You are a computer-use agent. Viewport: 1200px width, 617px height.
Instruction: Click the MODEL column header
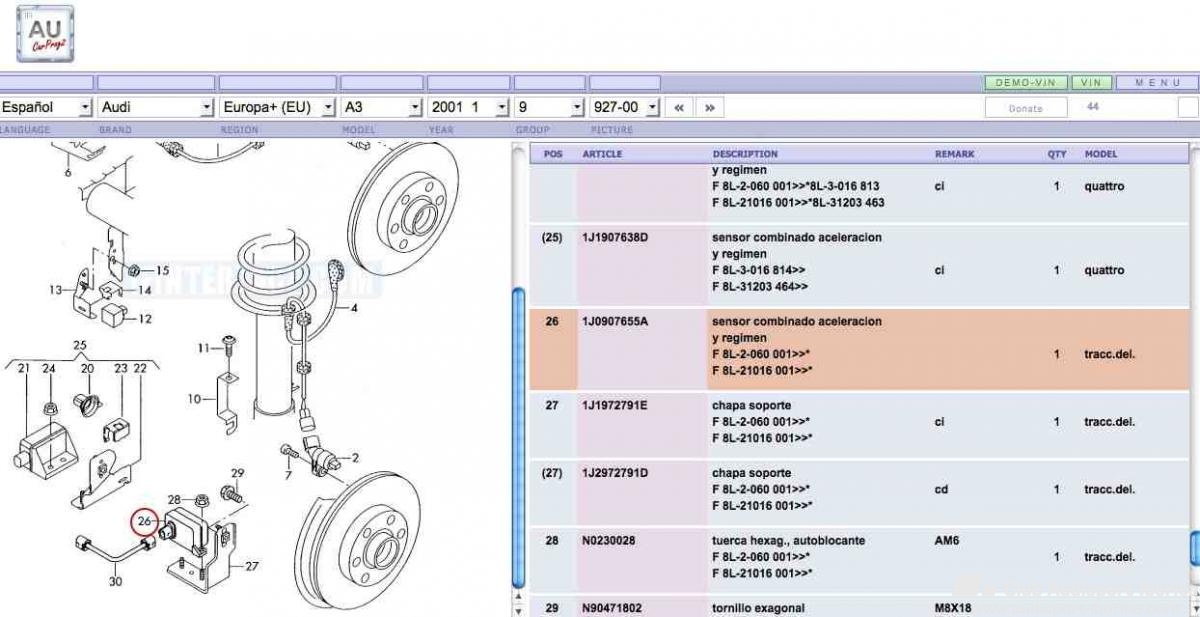[x=1101, y=154]
